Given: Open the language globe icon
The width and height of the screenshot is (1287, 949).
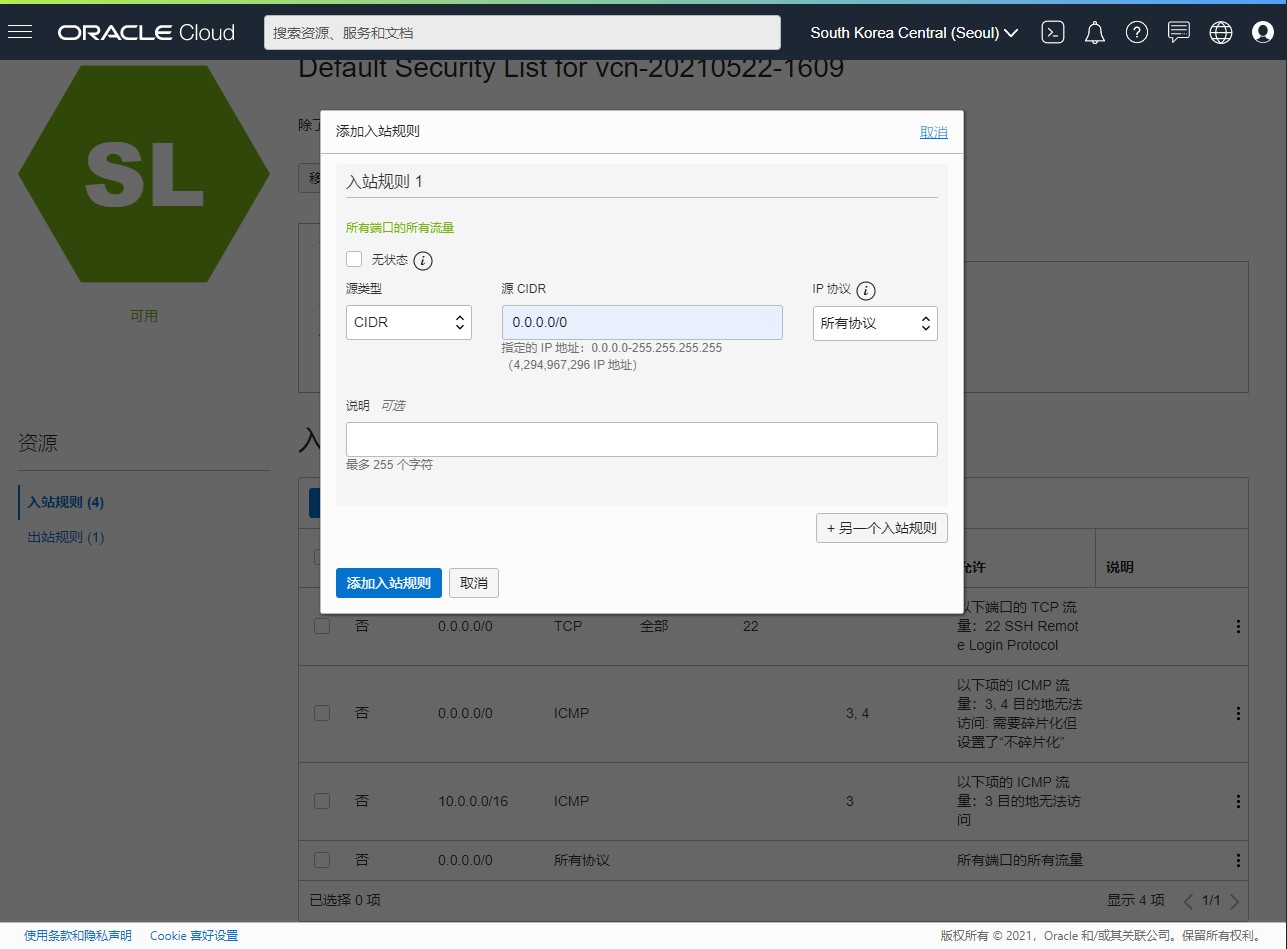Looking at the screenshot, I should [1221, 32].
